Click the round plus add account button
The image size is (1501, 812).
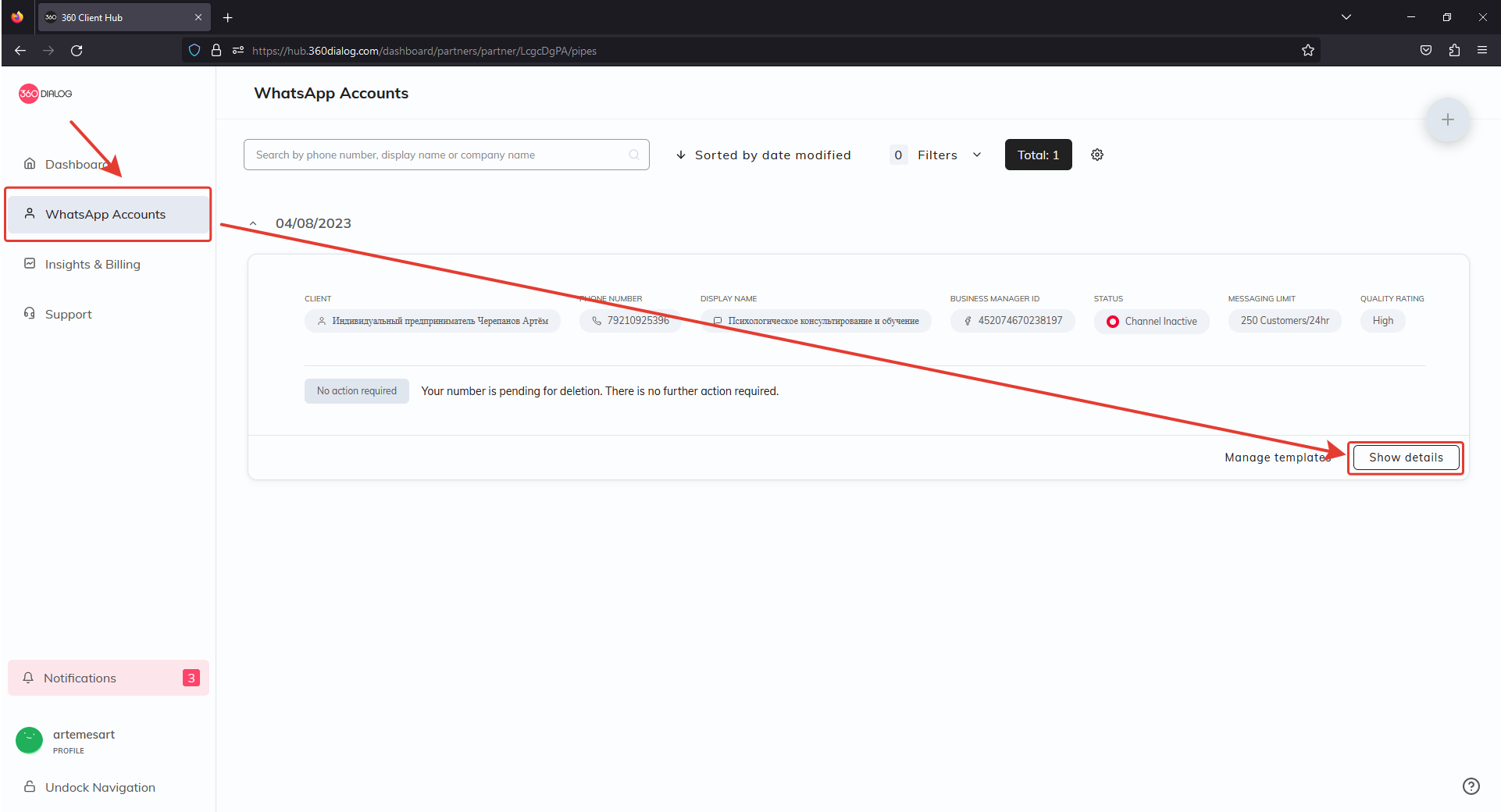pyautogui.click(x=1447, y=120)
